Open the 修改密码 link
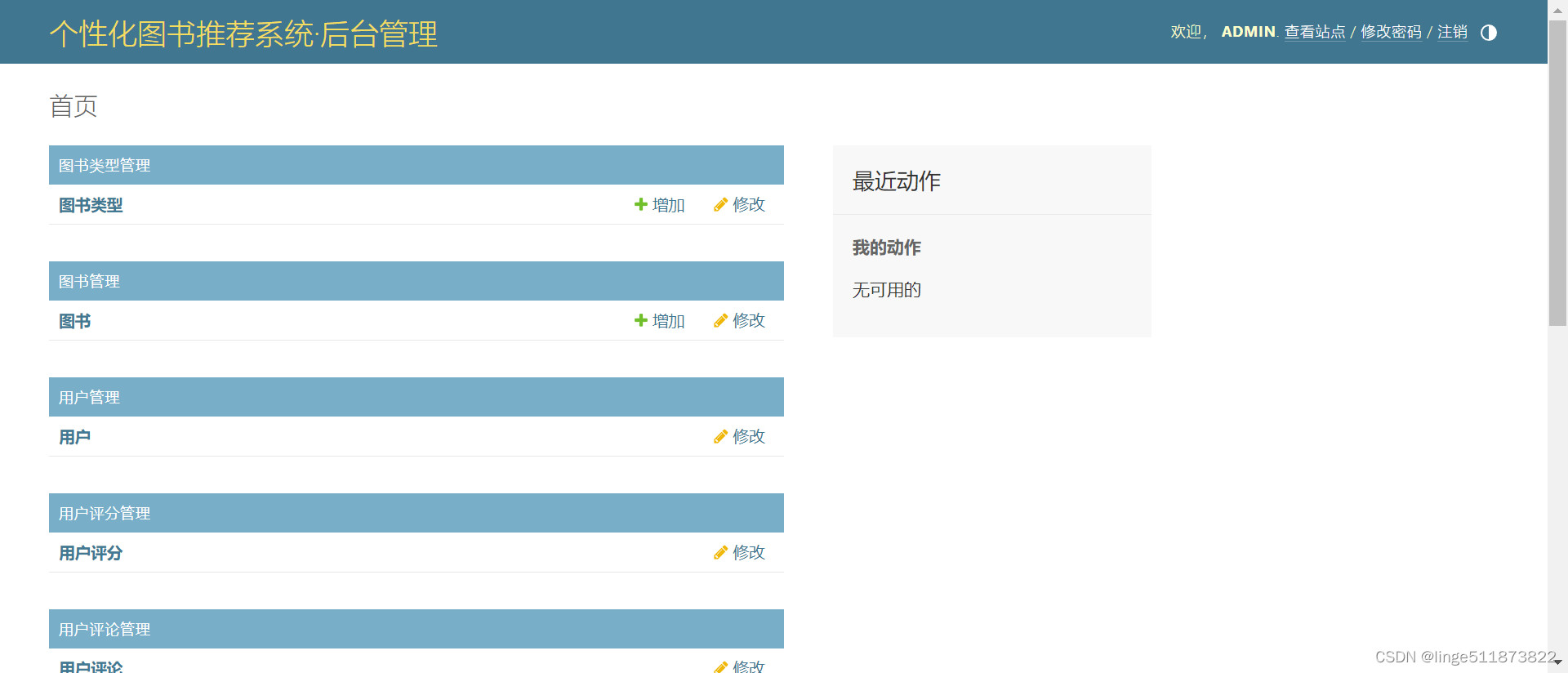The image size is (1568, 673). tap(1391, 32)
